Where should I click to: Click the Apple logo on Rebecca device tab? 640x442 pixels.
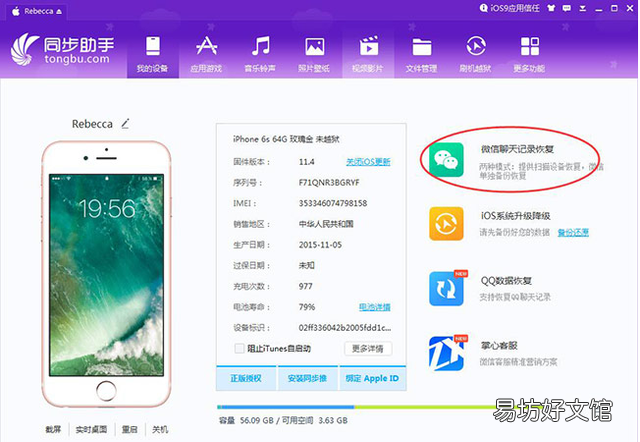(x=16, y=11)
